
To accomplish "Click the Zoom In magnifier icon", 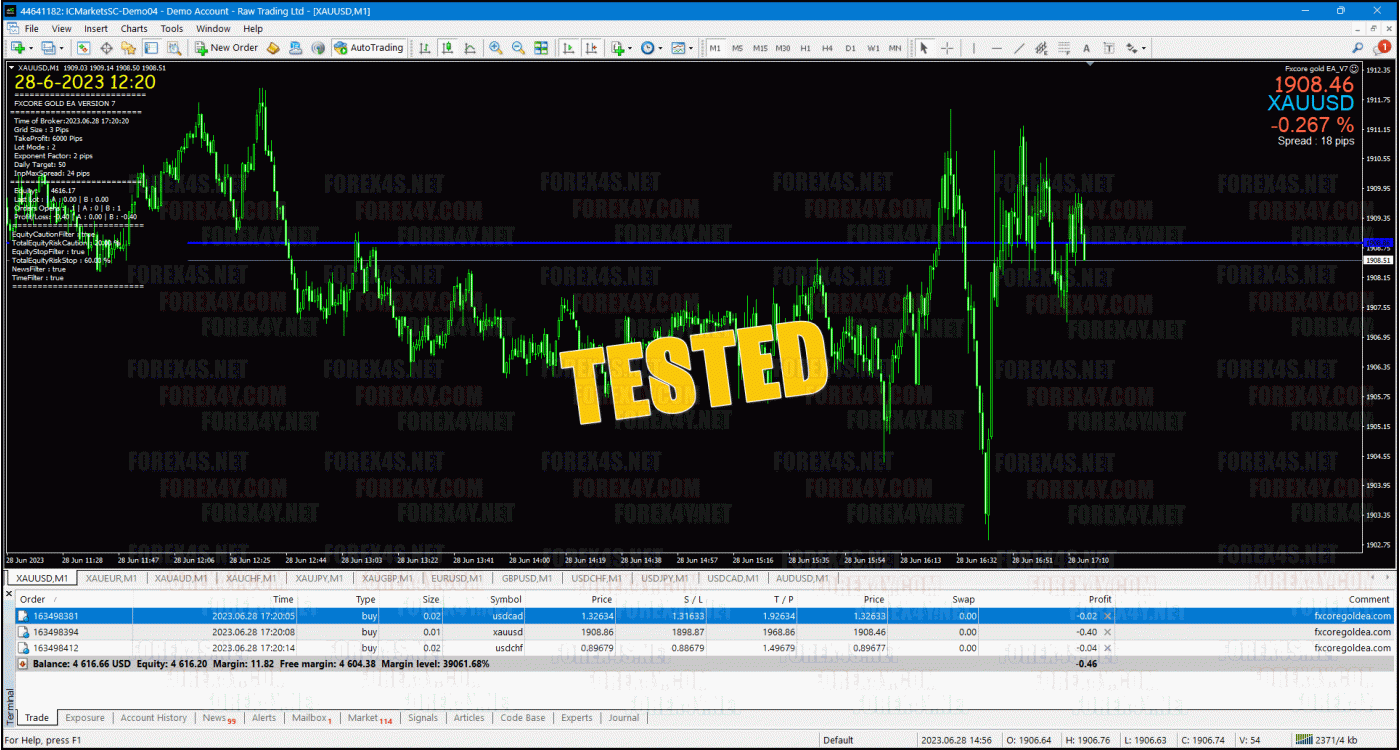I will (496, 48).
